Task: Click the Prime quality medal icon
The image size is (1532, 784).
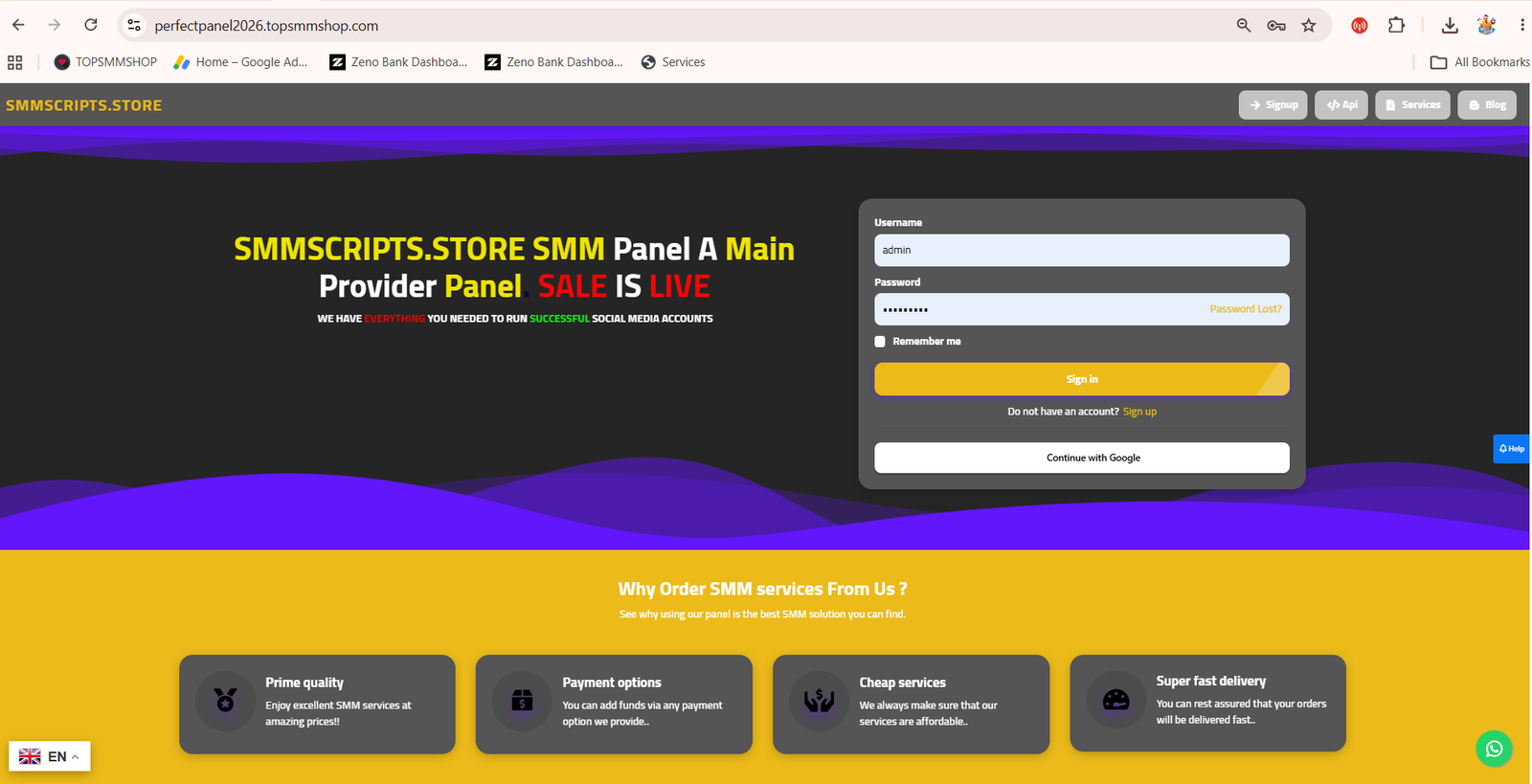Action: (225, 702)
